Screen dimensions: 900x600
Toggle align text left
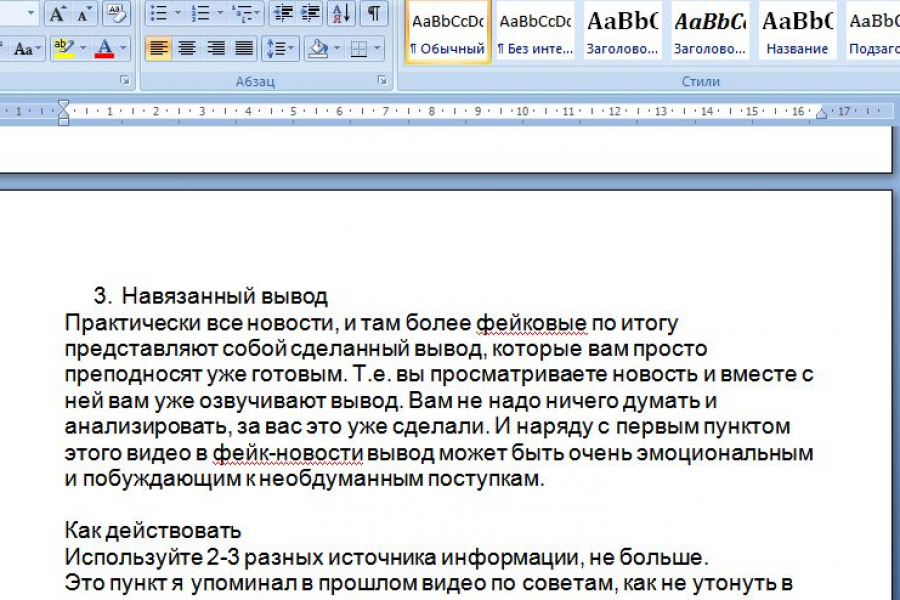[x=158, y=48]
